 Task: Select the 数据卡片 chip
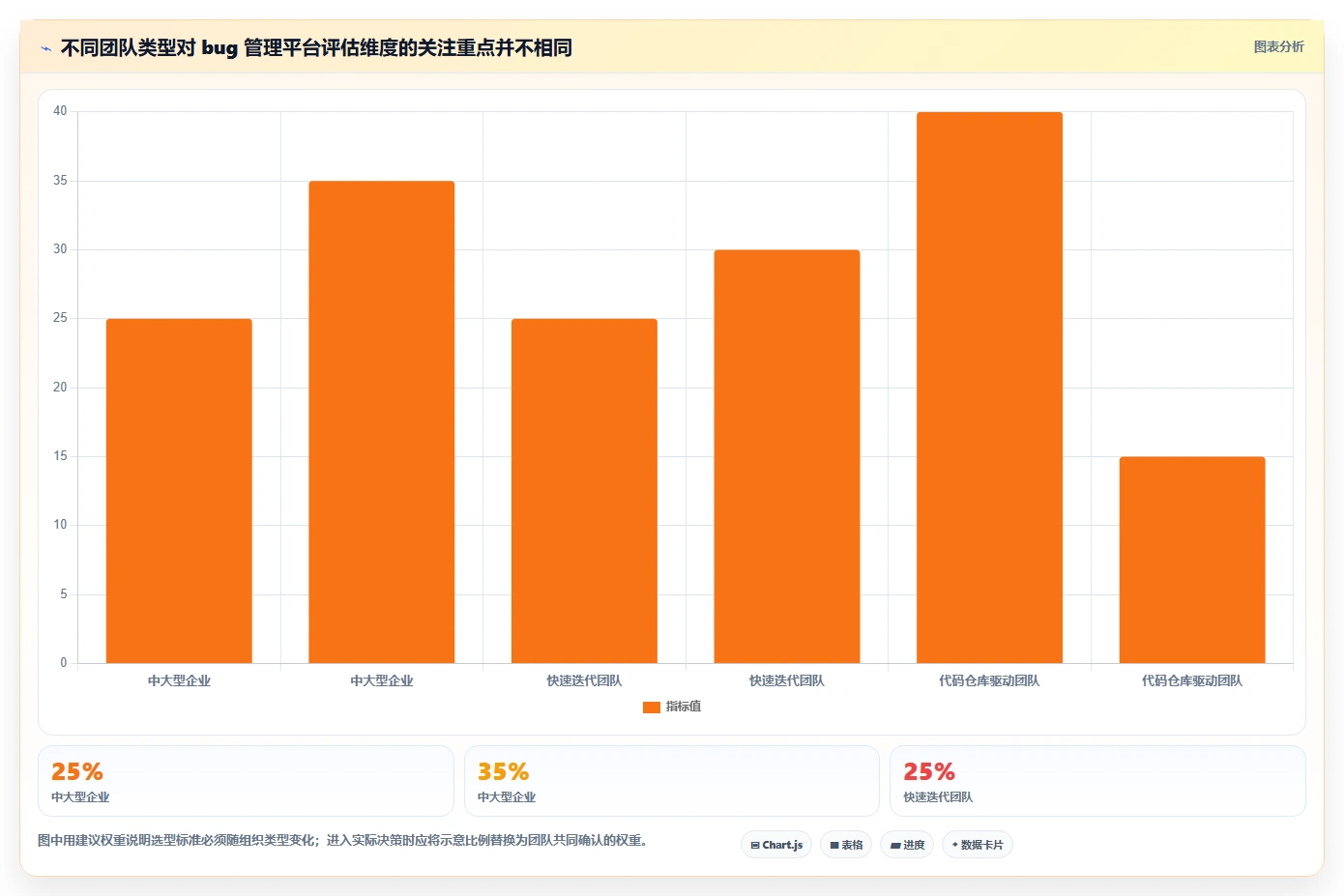978,845
